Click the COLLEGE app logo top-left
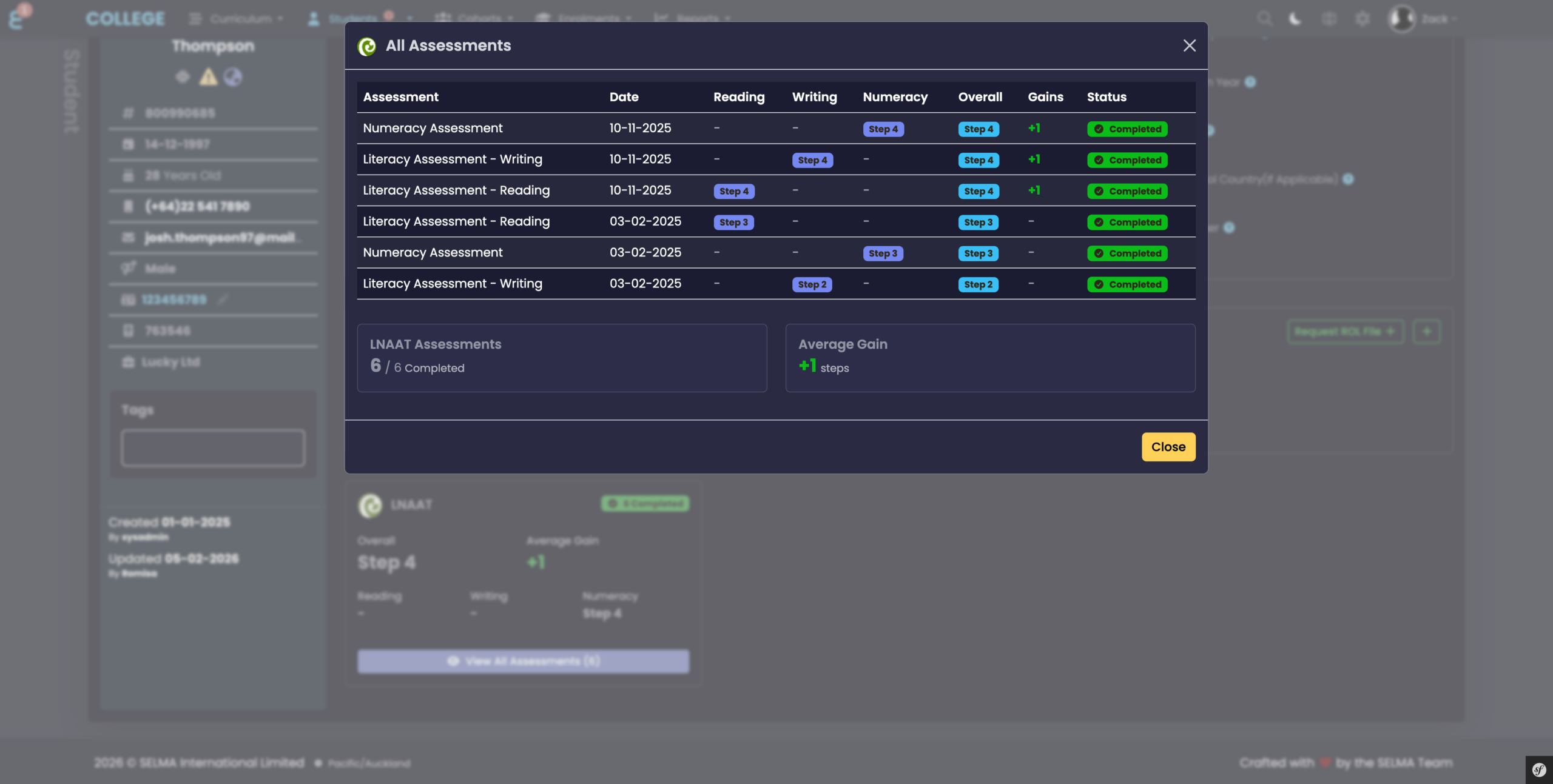1553x784 pixels. click(x=124, y=18)
